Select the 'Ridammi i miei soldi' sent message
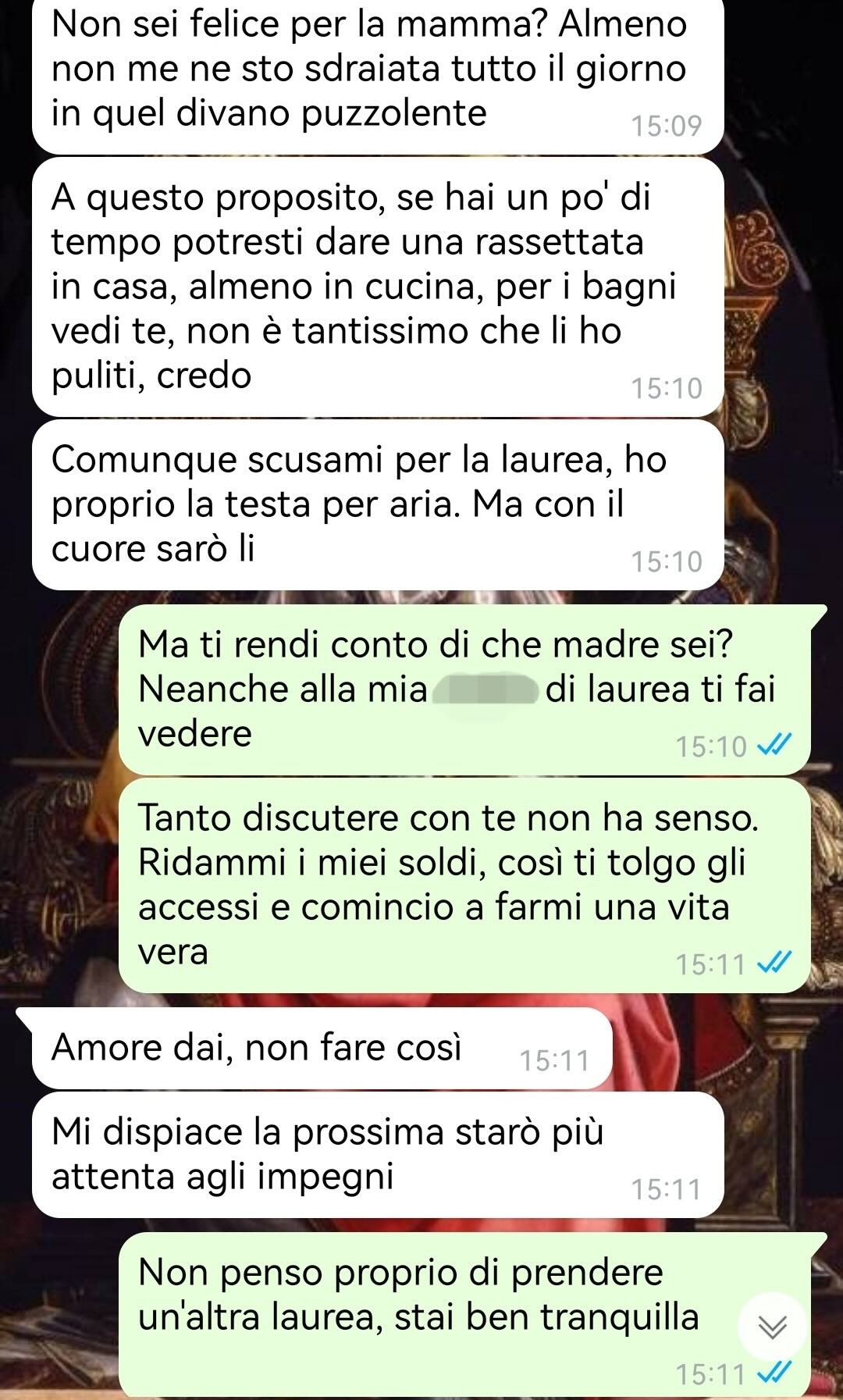This screenshot has width=843, height=1400. tap(464, 885)
